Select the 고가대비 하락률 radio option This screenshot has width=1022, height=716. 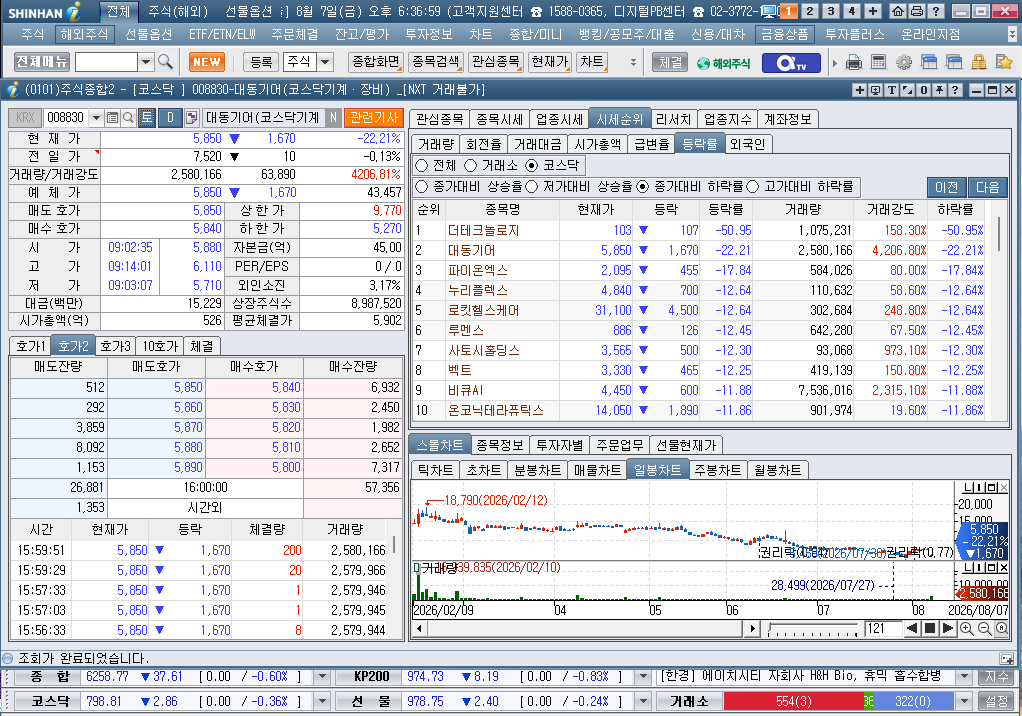753,187
